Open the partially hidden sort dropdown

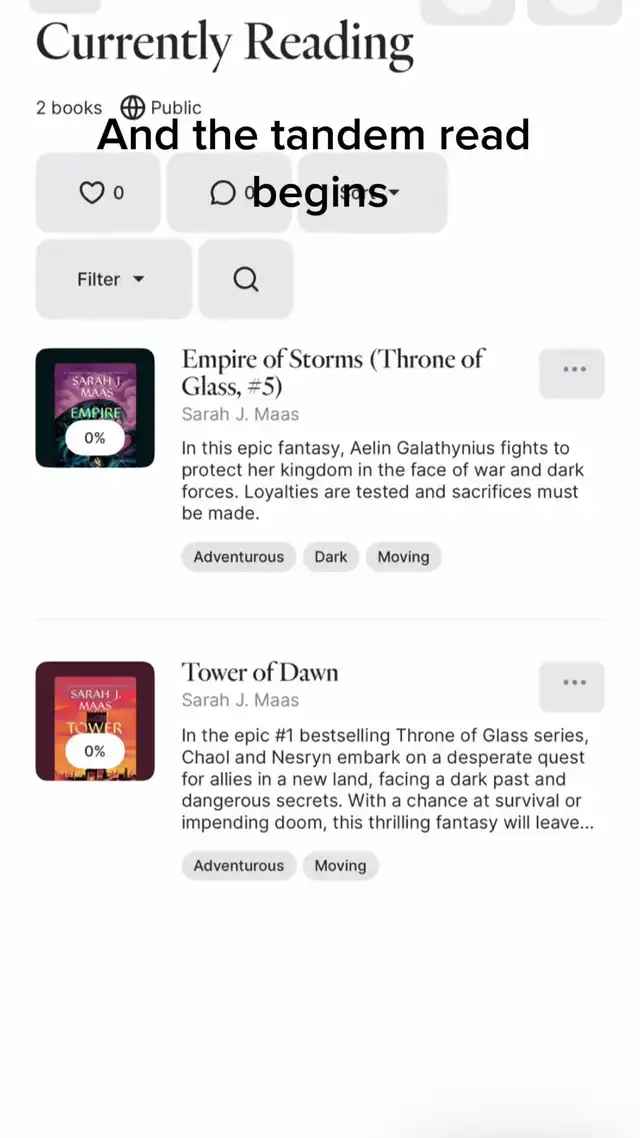coord(372,192)
